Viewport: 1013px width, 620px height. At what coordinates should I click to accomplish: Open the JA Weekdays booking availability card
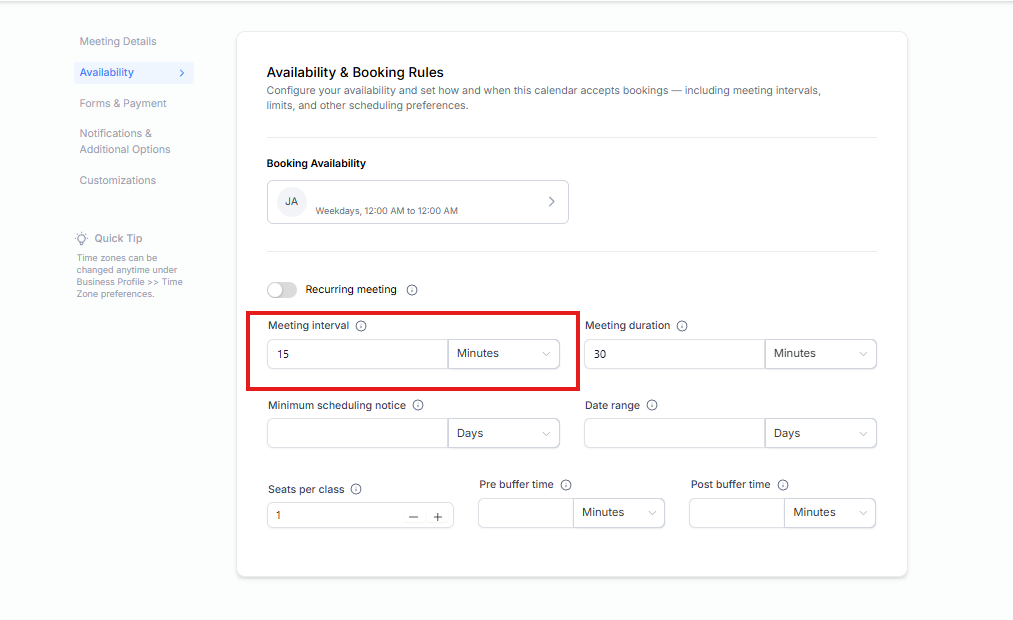tap(417, 202)
